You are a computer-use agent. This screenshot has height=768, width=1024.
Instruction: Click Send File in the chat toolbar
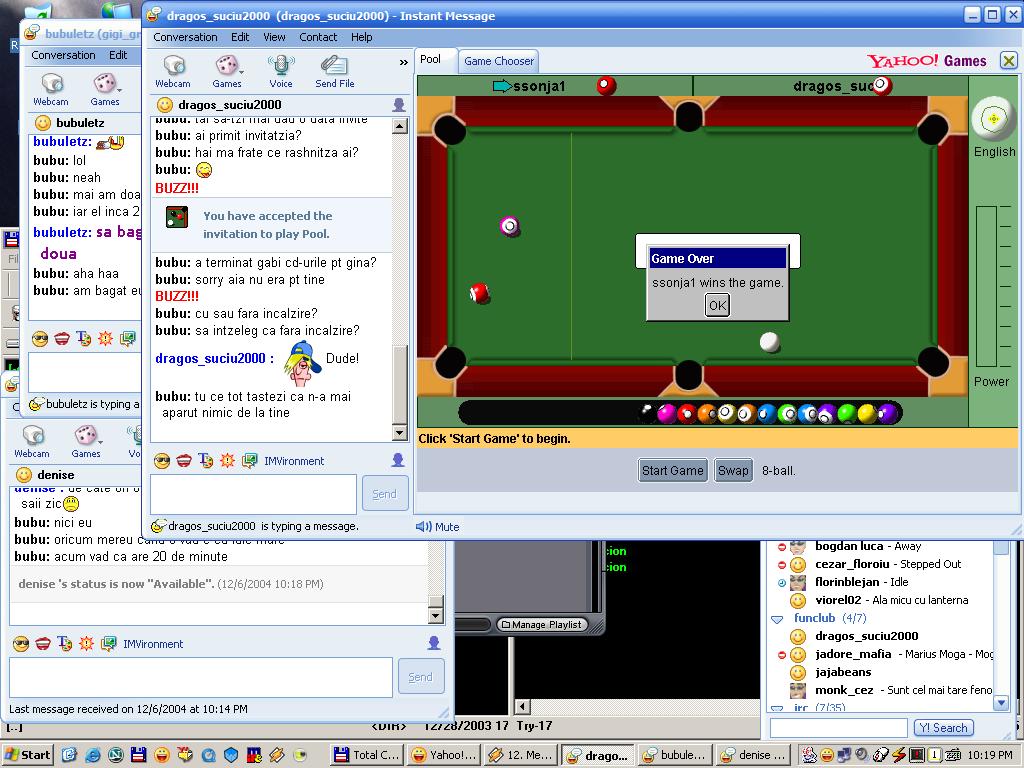click(334, 71)
